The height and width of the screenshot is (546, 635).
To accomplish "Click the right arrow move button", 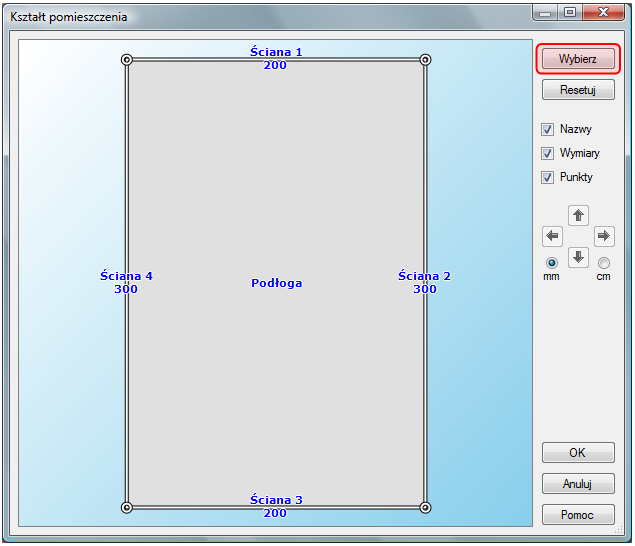I will pos(604,236).
